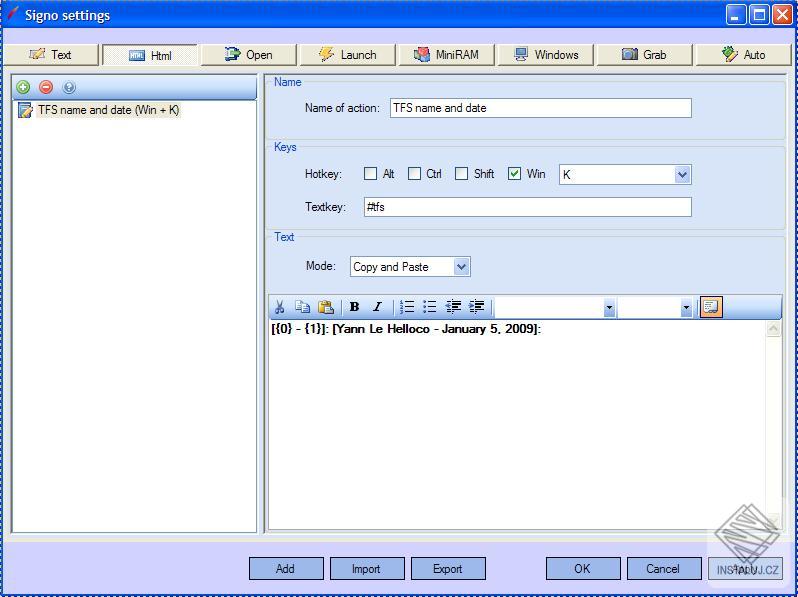Click the Add button
The height and width of the screenshot is (597, 798).
click(286, 568)
